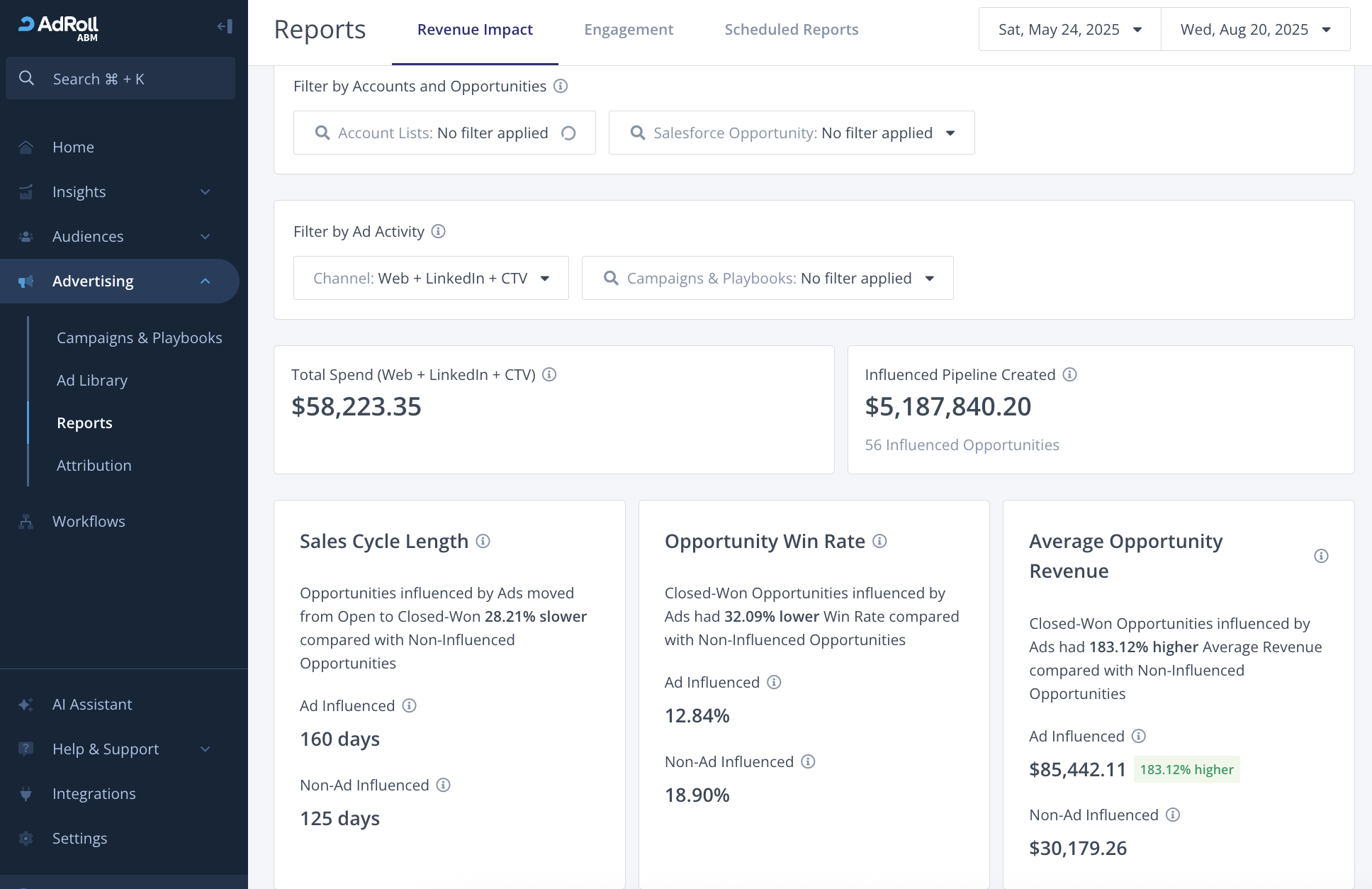This screenshot has height=889, width=1372.
Task: Switch to the Scheduled Reports tab
Action: 791,30
